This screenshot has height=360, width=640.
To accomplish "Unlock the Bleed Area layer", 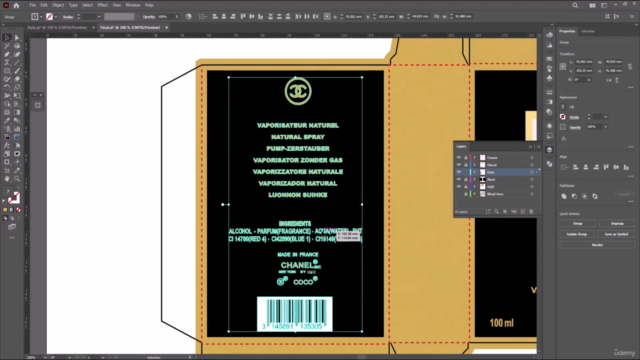I will pyautogui.click(x=466, y=194).
